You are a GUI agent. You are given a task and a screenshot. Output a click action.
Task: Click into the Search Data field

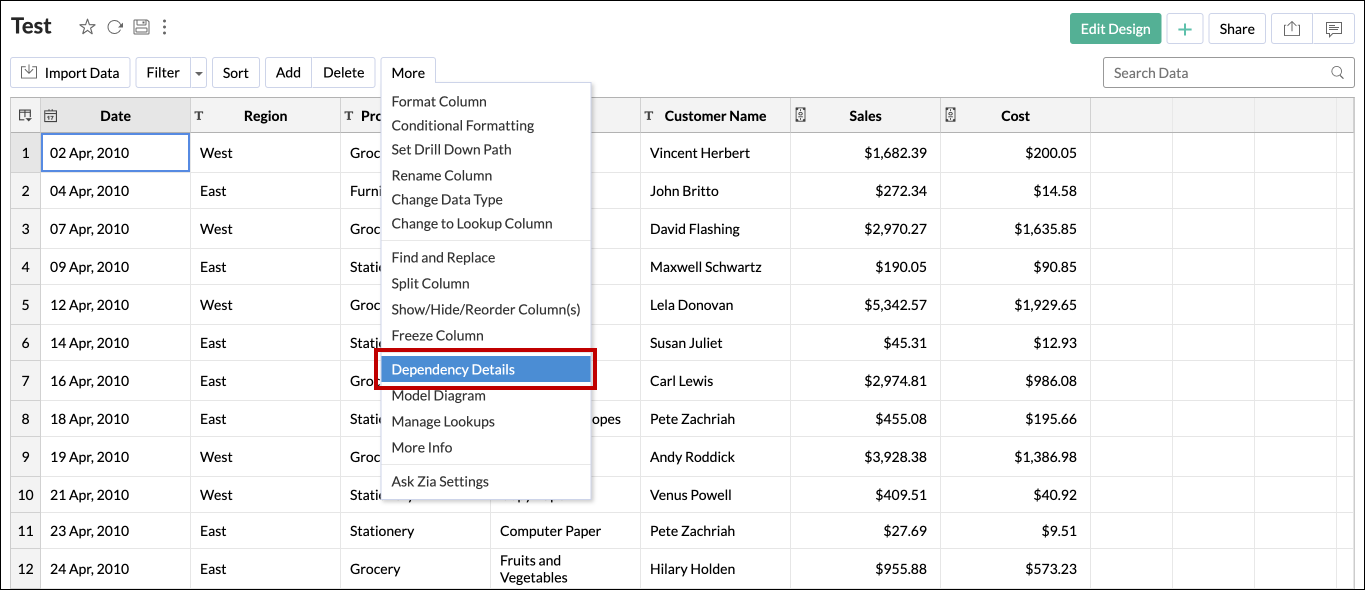coord(1215,73)
